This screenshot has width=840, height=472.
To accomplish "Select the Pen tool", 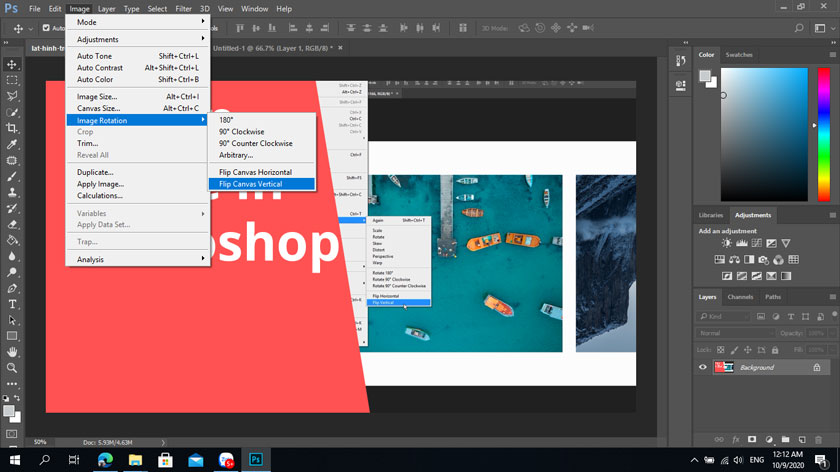I will (x=12, y=288).
